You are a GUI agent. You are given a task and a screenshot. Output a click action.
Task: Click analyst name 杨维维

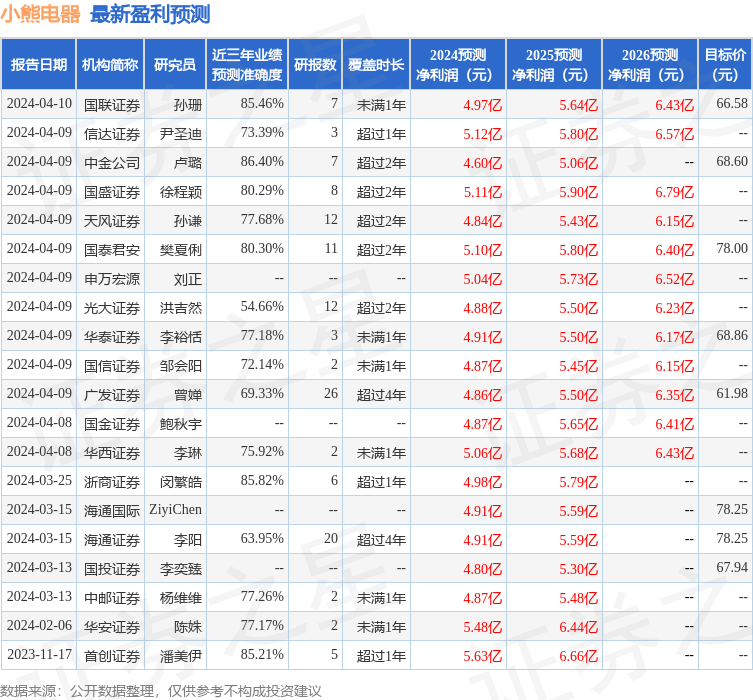click(x=181, y=598)
